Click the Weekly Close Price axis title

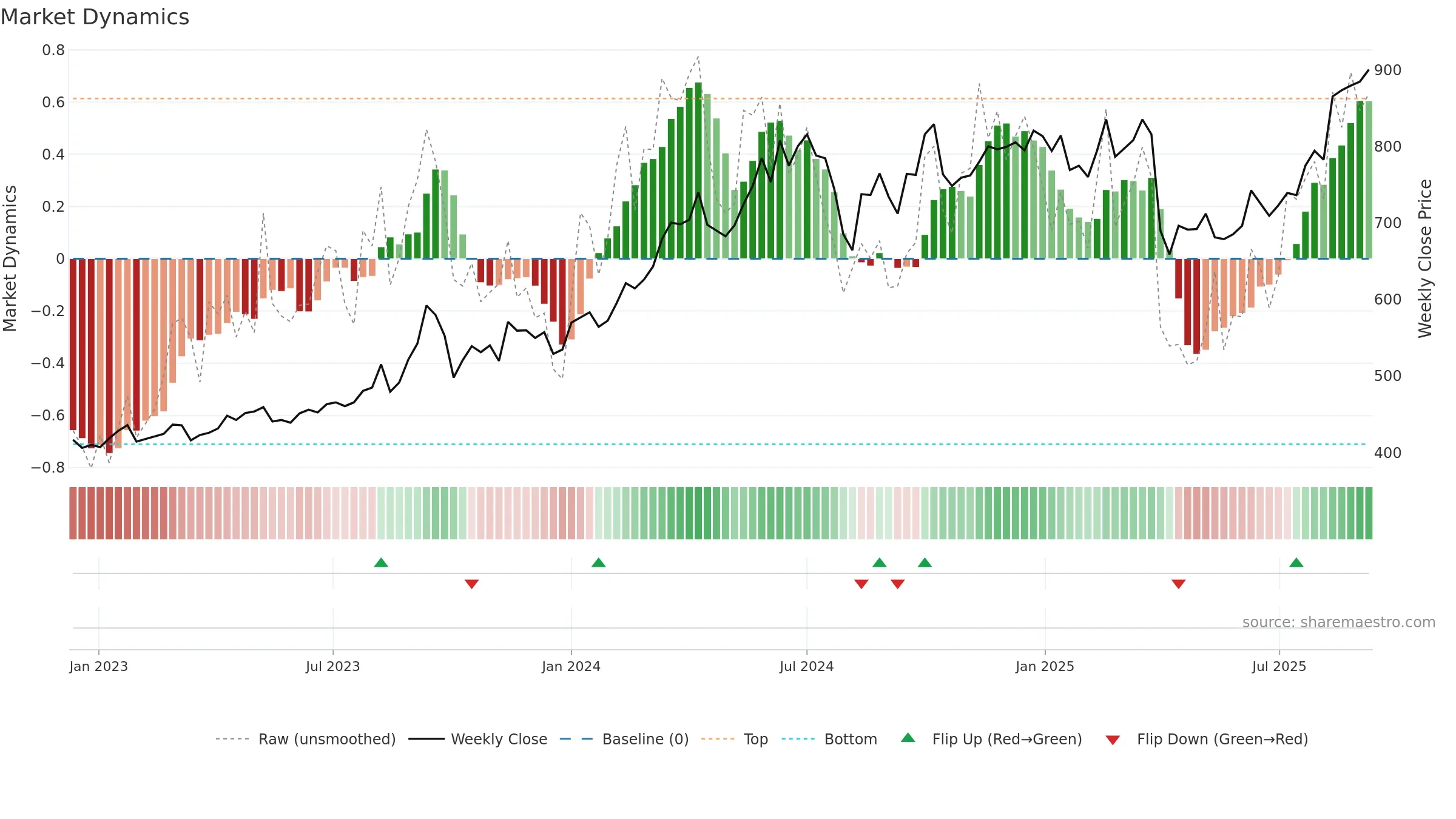1425,258
